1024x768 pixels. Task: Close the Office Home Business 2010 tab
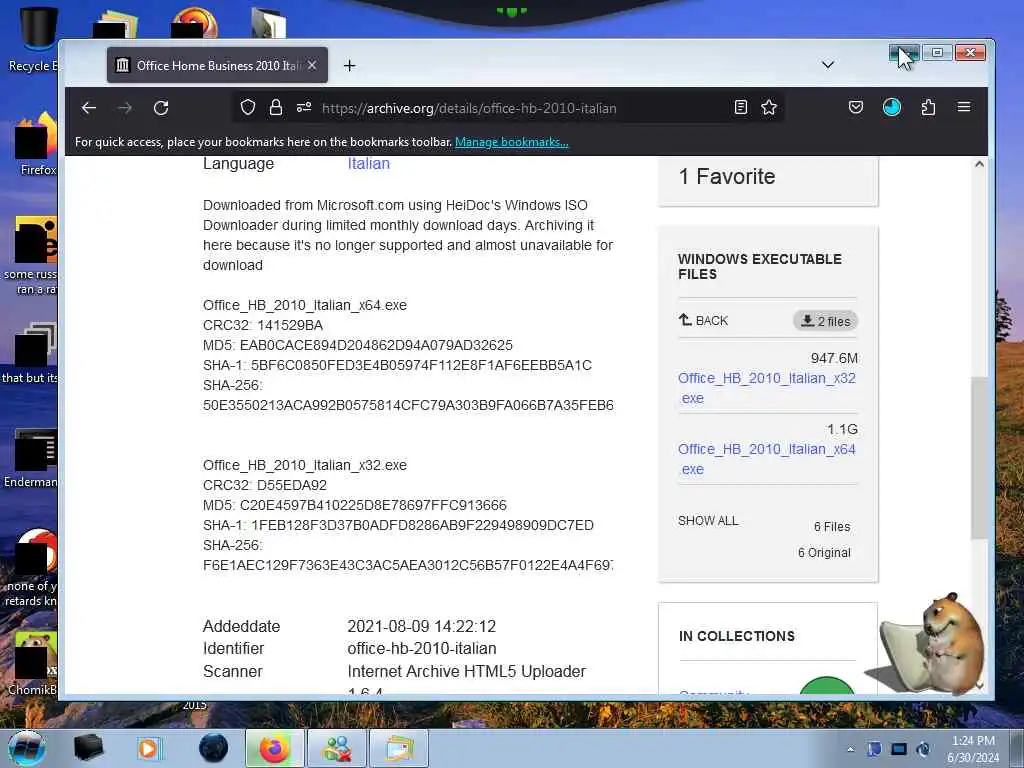click(x=312, y=65)
